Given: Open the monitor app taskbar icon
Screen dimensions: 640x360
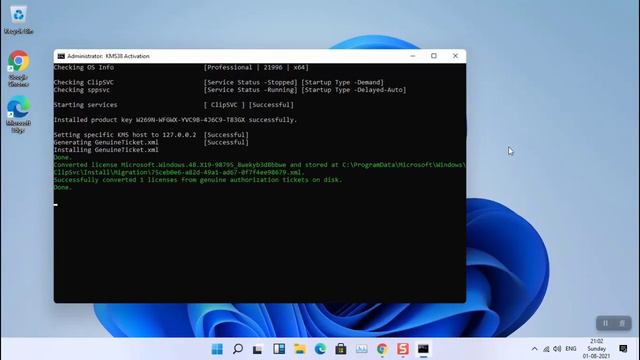Looking at the screenshot, I should (x=362, y=349).
